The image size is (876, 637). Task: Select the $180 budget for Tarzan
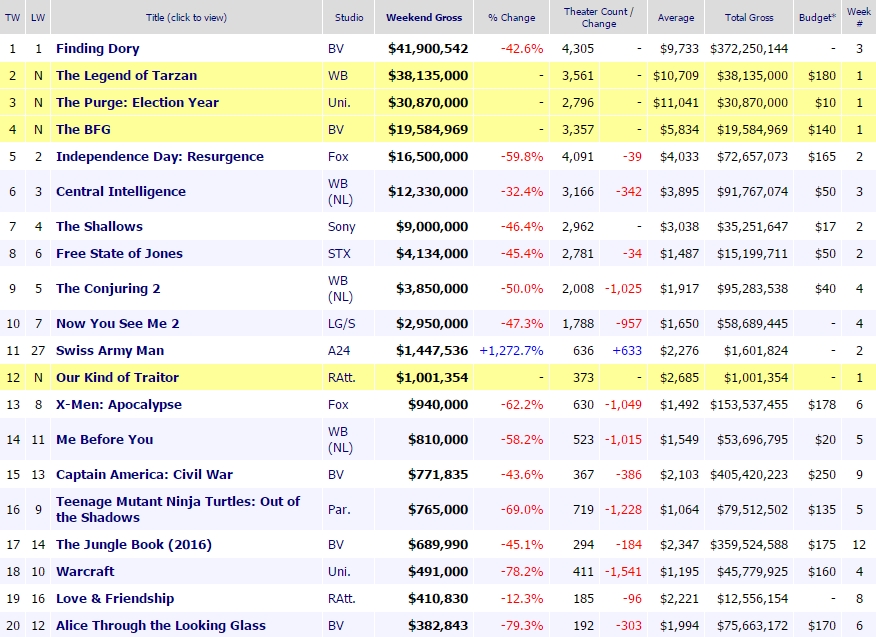[822, 75]
